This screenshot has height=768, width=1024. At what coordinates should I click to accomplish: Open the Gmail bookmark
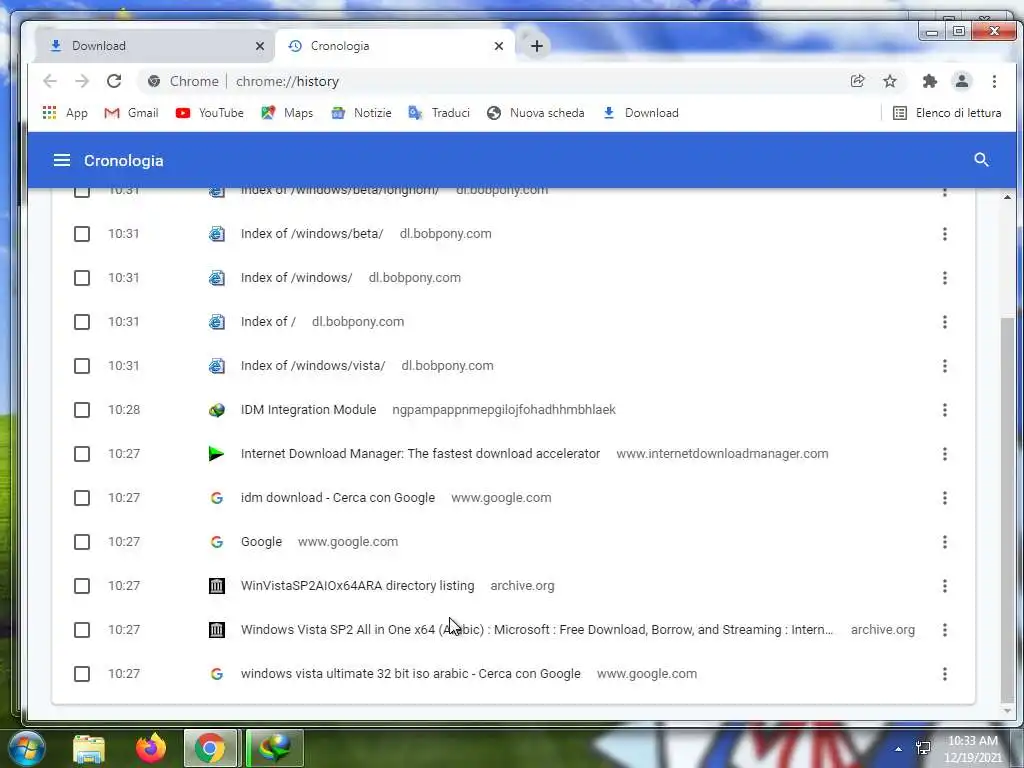(x=131, y=113)
